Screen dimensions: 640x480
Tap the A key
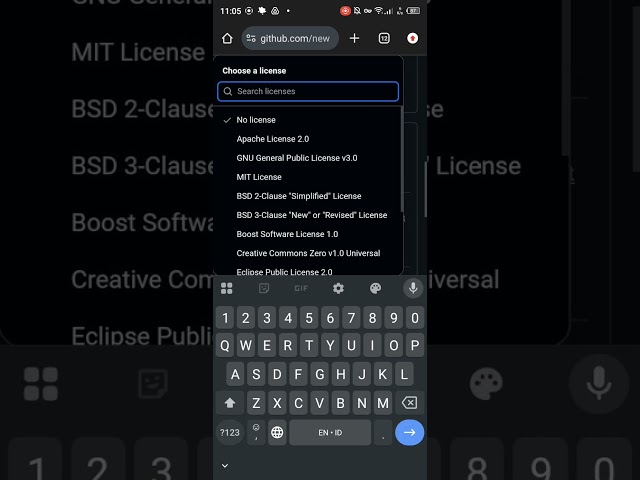click(x=235, y=374)
